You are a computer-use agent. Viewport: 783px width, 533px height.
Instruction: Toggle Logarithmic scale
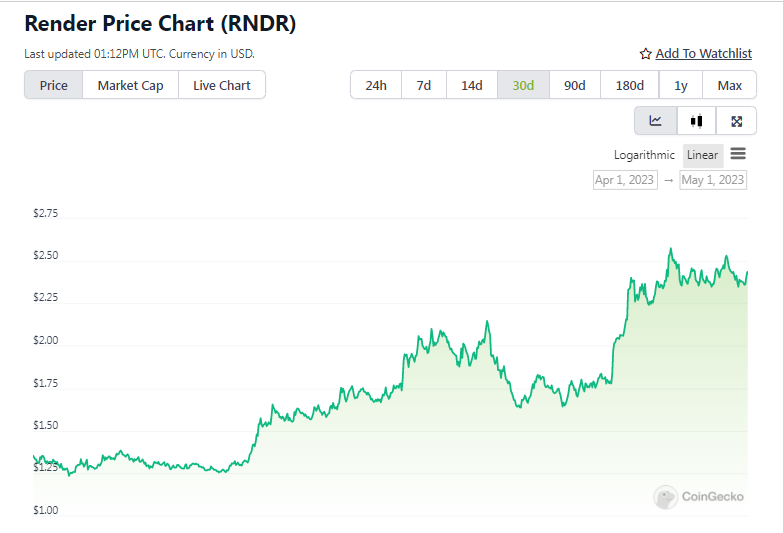644,155
